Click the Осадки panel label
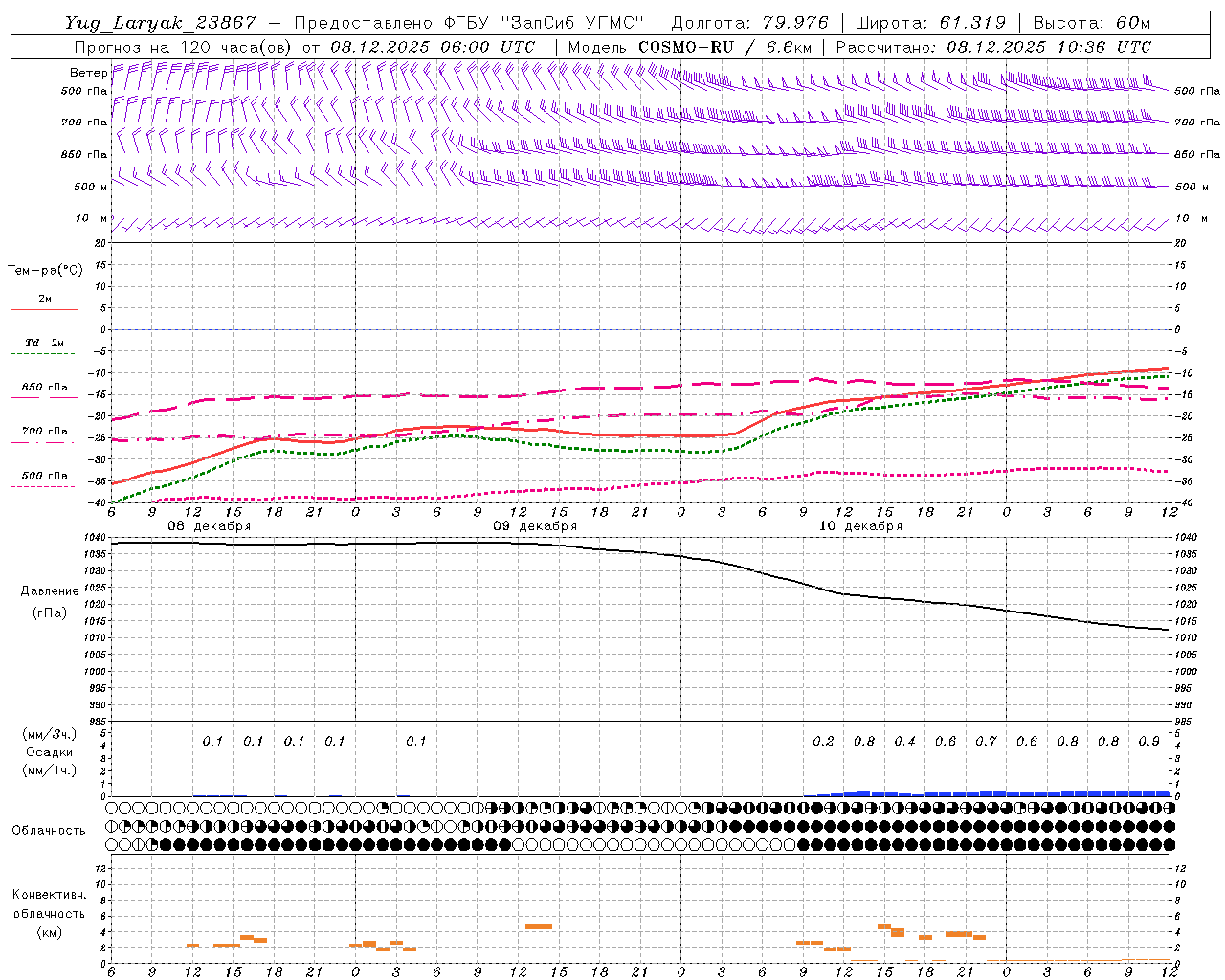 tap(49, 752)
